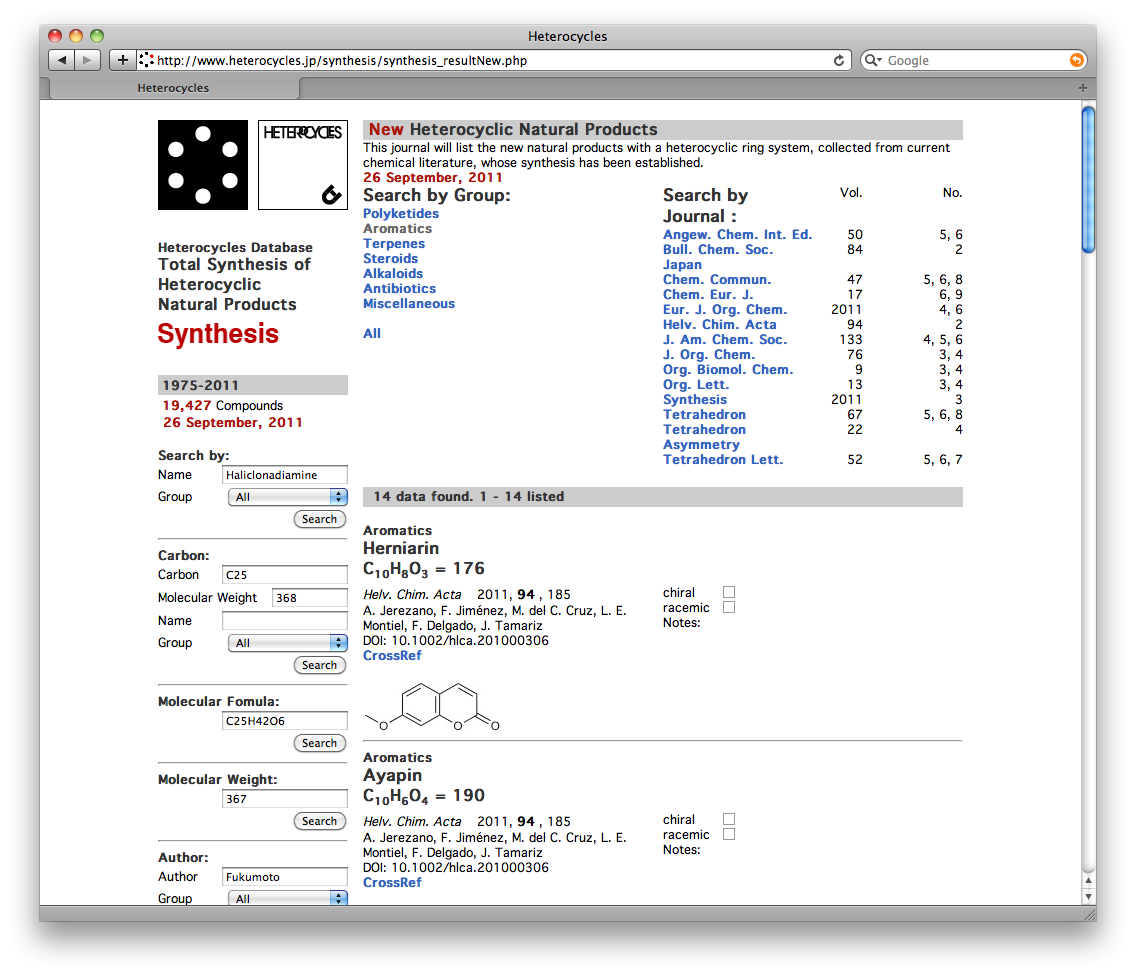The width and height of the screenshot is (1136, 976).
Task: Open Terpenes group link
Action: [393, 243]
